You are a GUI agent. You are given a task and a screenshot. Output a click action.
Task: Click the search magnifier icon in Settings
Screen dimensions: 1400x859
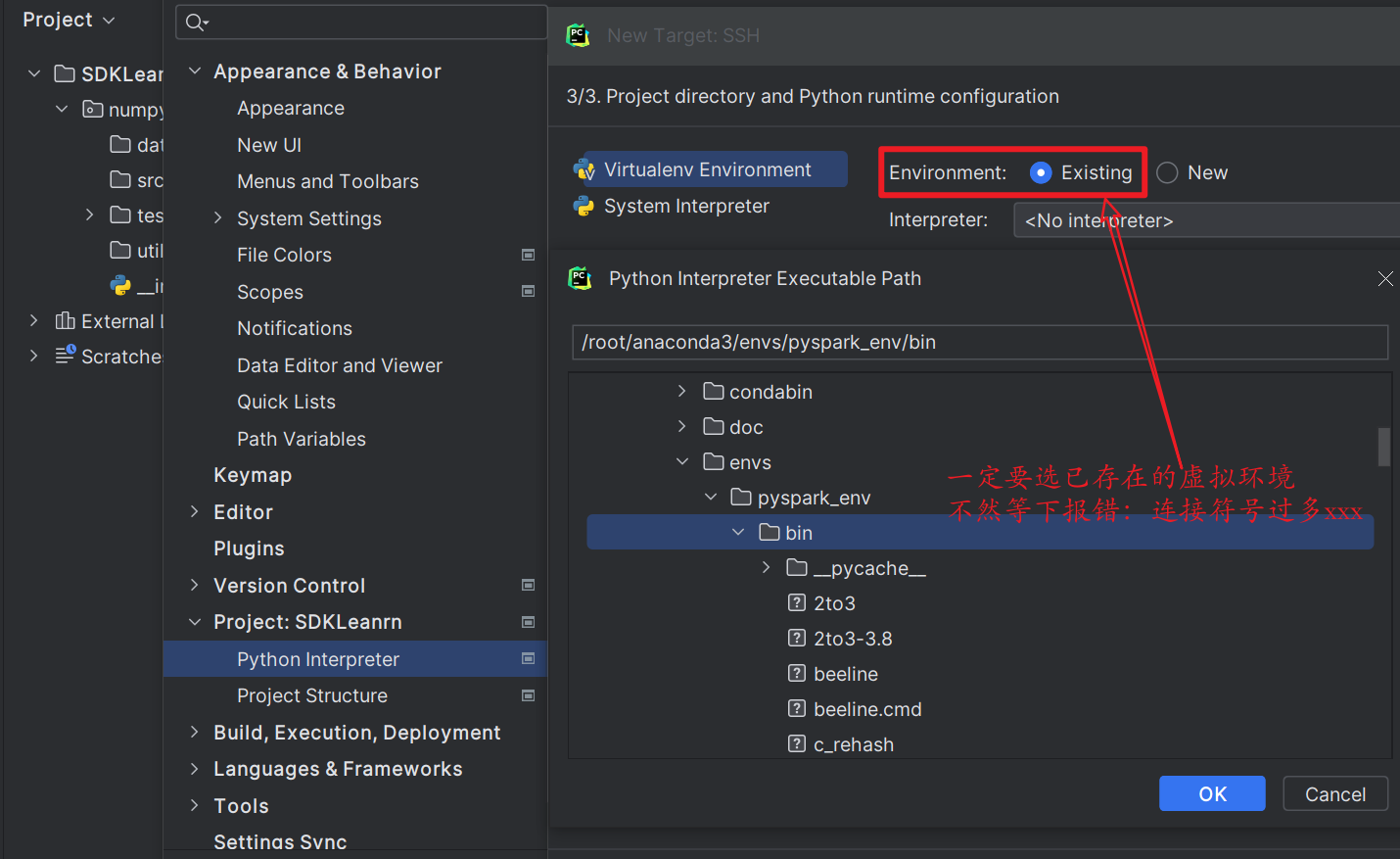196,23
